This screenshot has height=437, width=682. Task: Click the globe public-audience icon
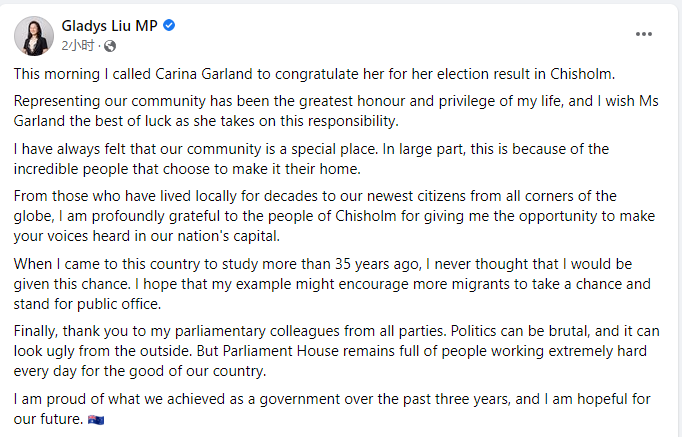(x=110, y=46)
